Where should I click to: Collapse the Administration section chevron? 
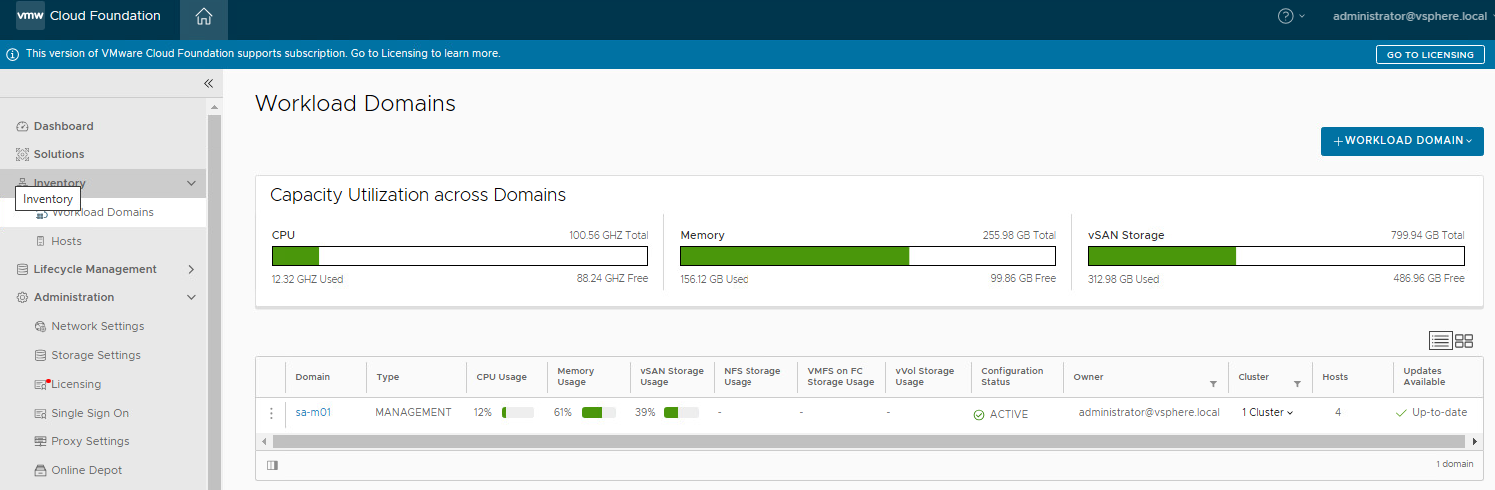coord(192,298)
